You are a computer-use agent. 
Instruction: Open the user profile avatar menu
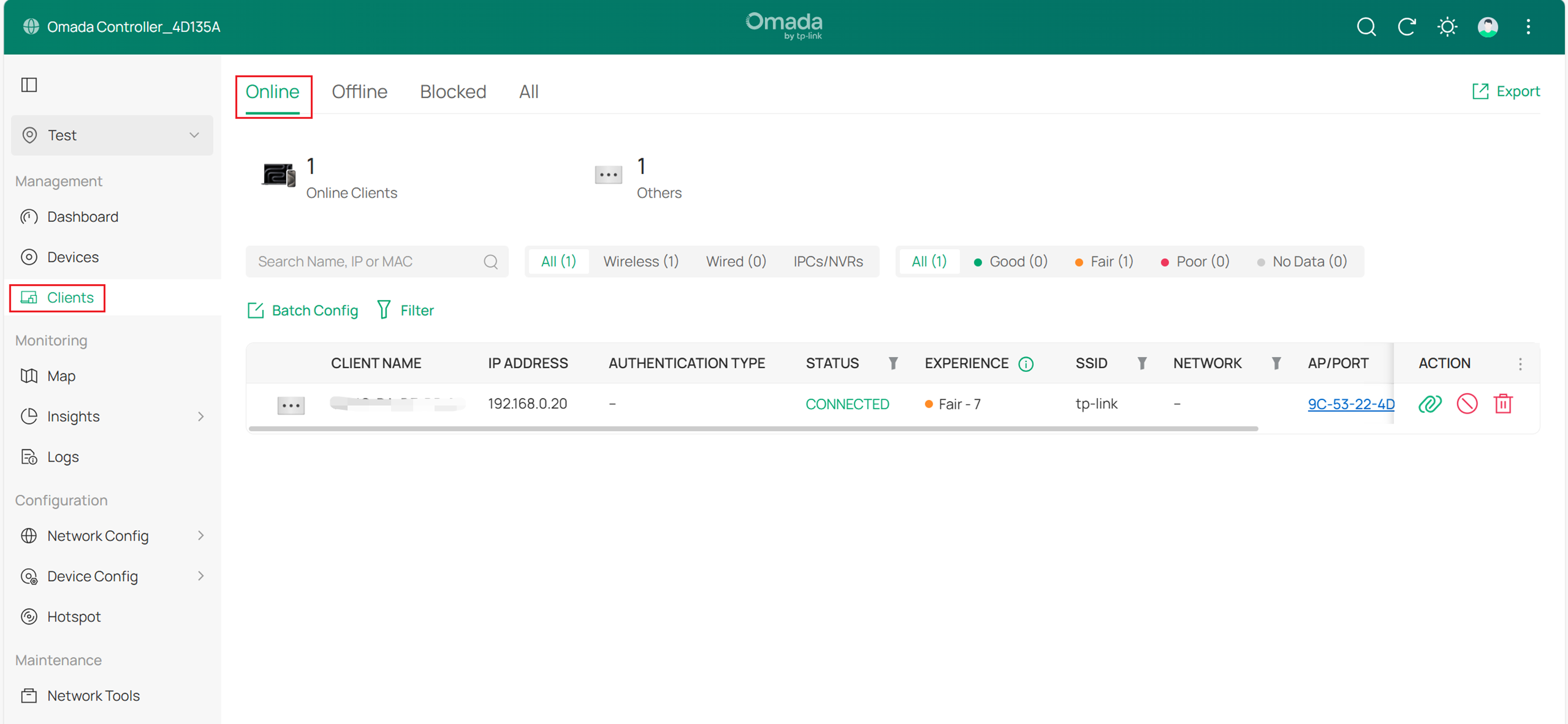click(1487, 27)
